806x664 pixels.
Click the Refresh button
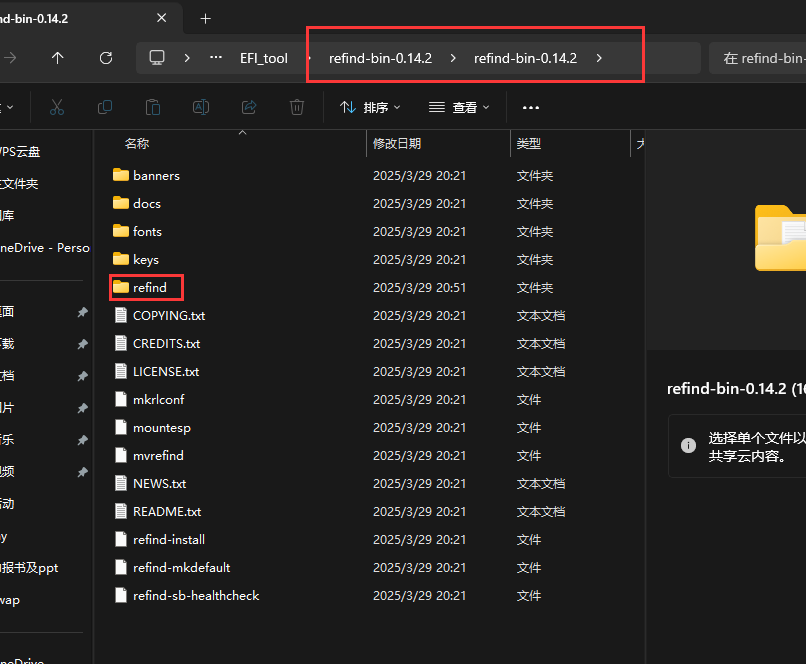coord(106,58)
